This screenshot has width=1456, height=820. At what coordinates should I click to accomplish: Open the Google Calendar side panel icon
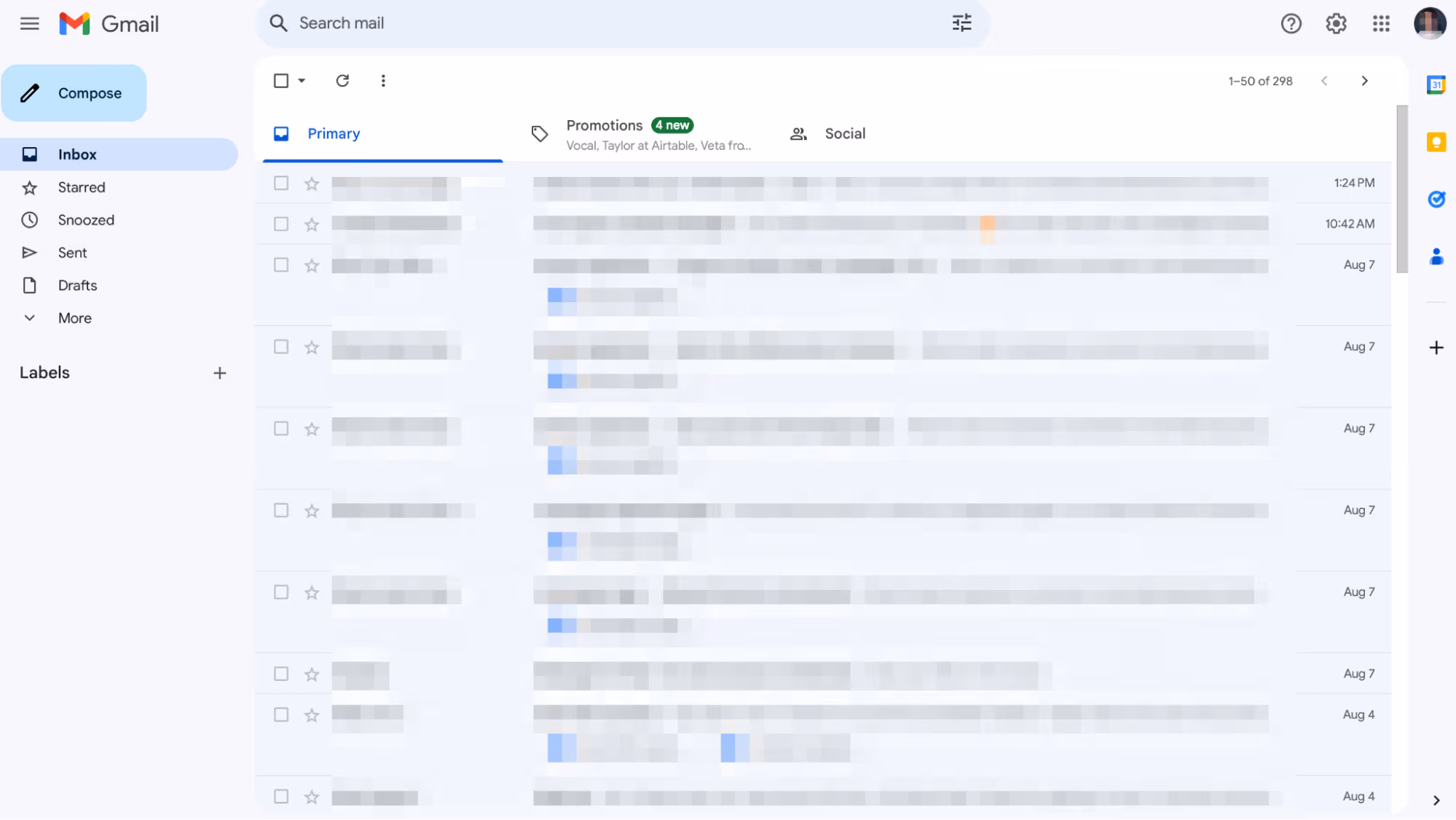tap(1436, 85)
